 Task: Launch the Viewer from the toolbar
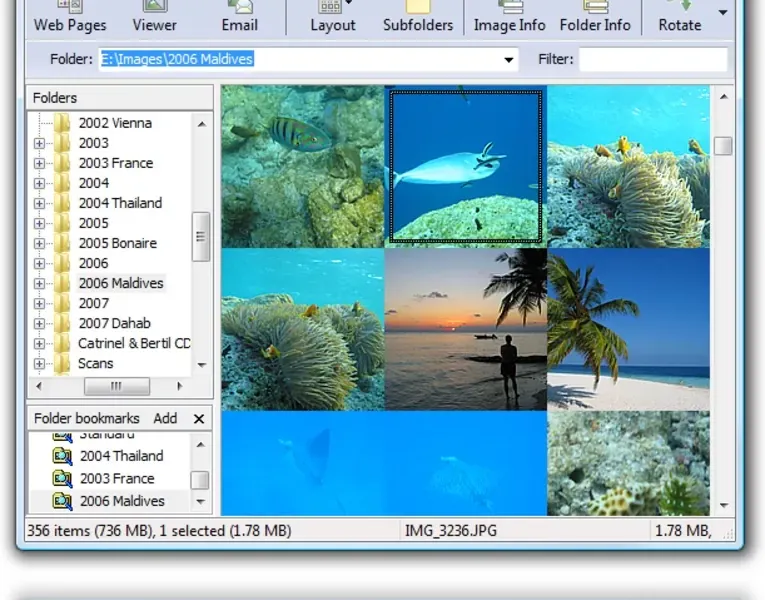click(x=154, y=17)
